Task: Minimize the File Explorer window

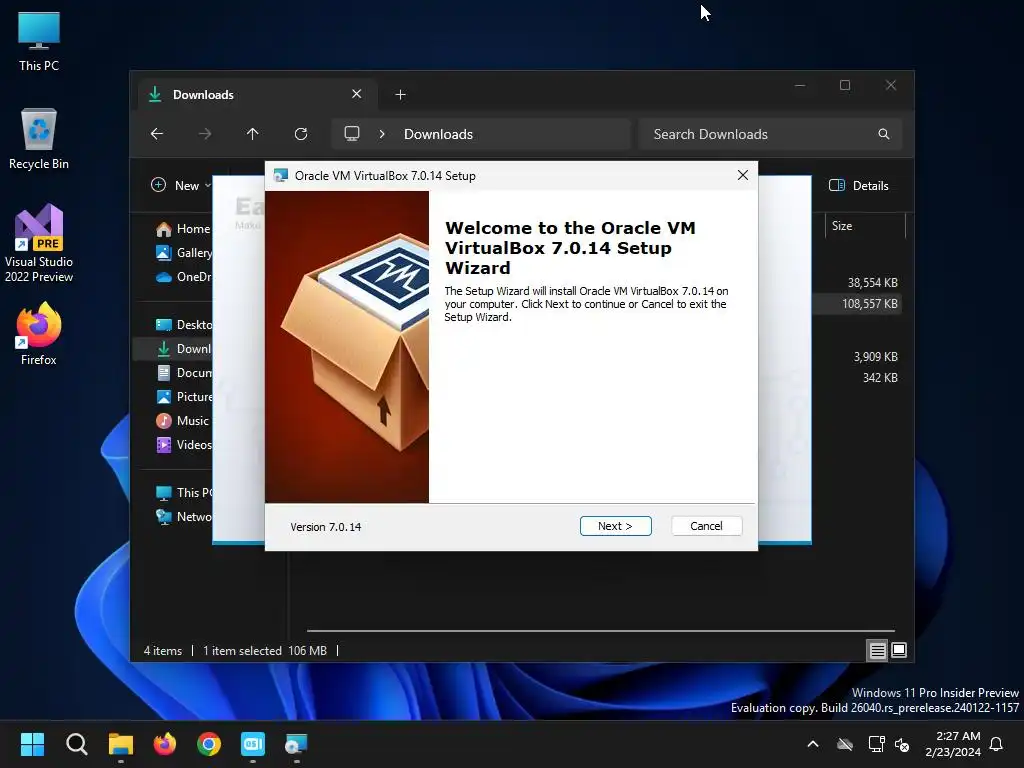Action: tap(800, 86)
